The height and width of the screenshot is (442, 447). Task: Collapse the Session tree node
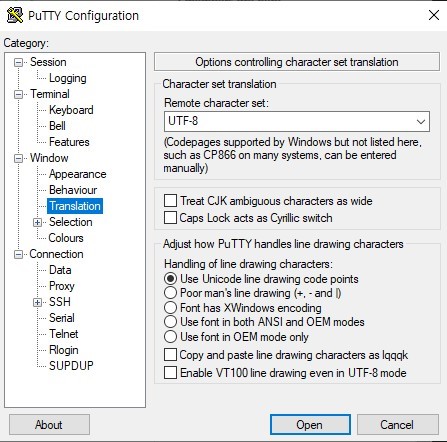(19, 62)
